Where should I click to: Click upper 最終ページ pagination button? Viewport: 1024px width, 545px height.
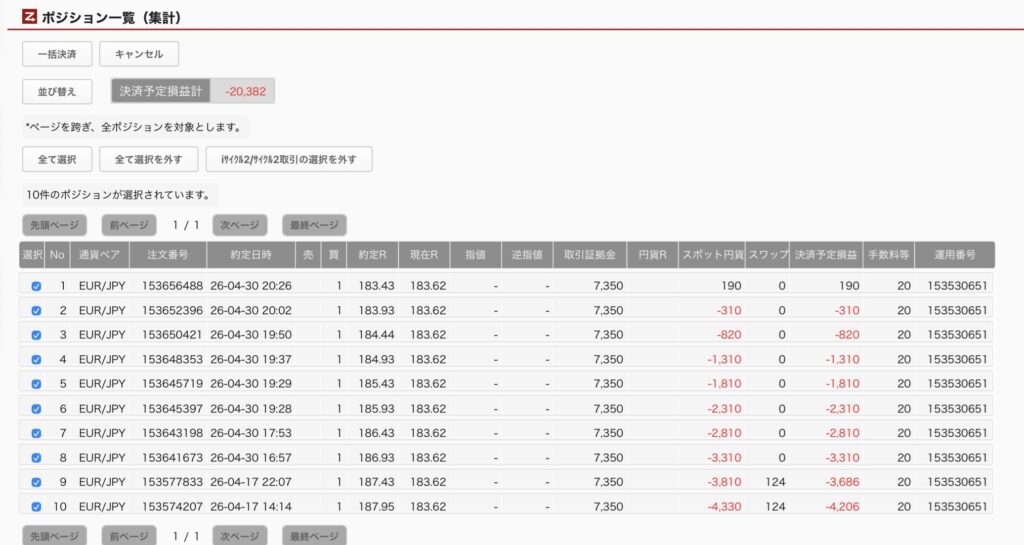pyautogui.click(x=314, y=225)
